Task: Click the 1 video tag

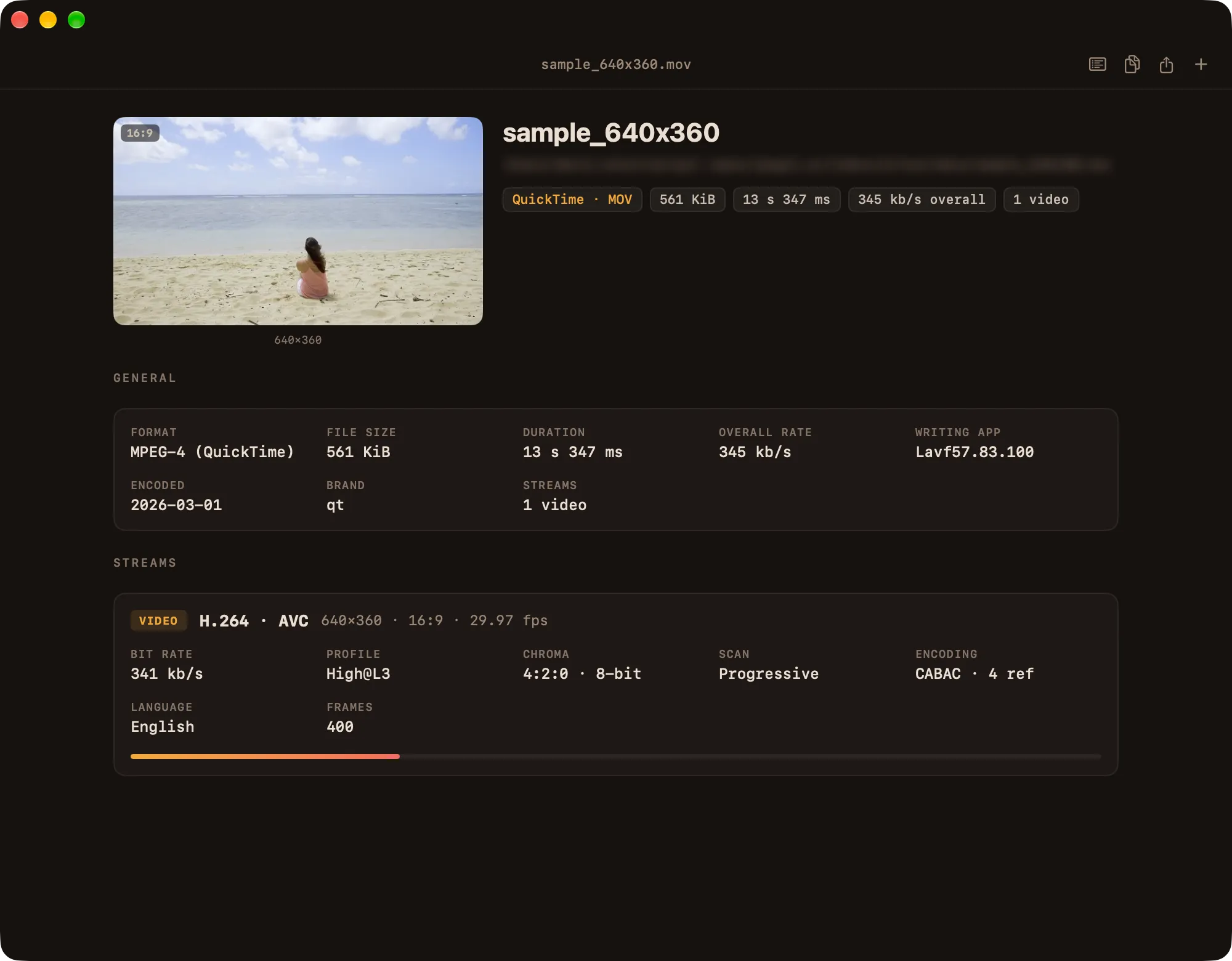Action: [x=1041, y=200]
